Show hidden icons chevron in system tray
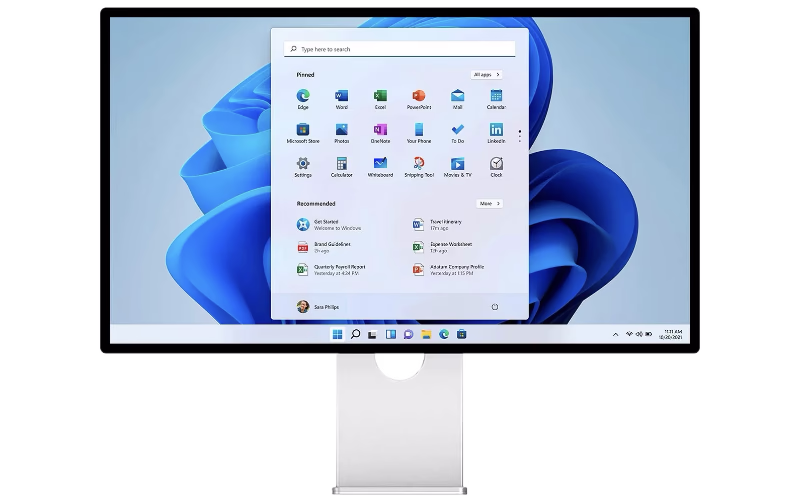 point(615,333)
